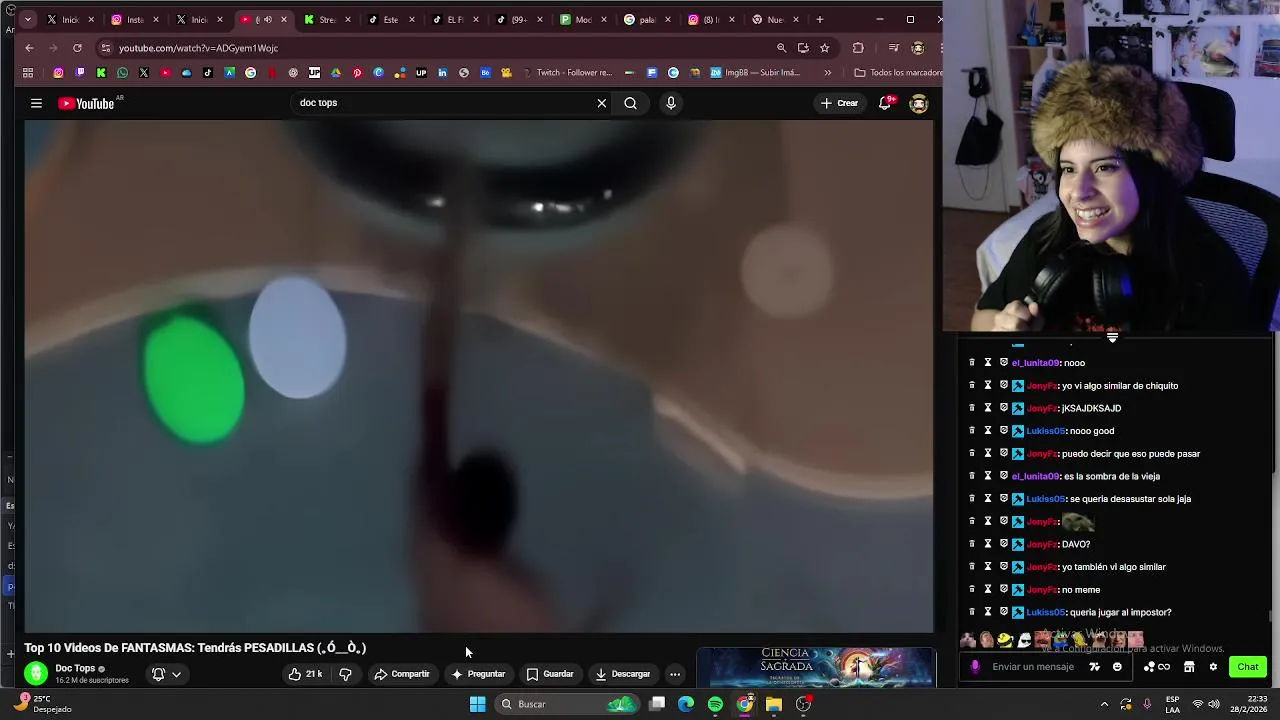Switch to the 'Mod' tab
The width and height of the screenshot is (1280, 720).
click(583, 19)
